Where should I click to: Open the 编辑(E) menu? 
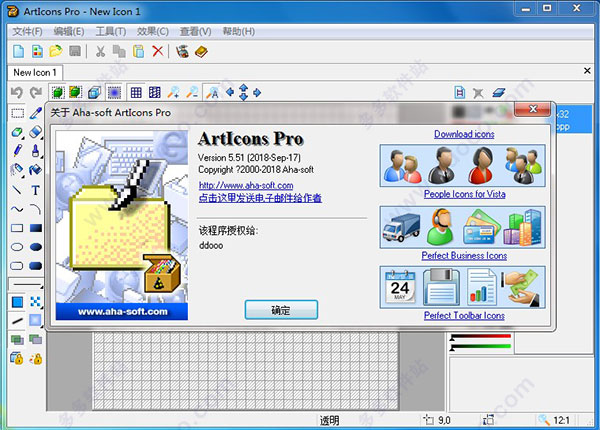69,31
